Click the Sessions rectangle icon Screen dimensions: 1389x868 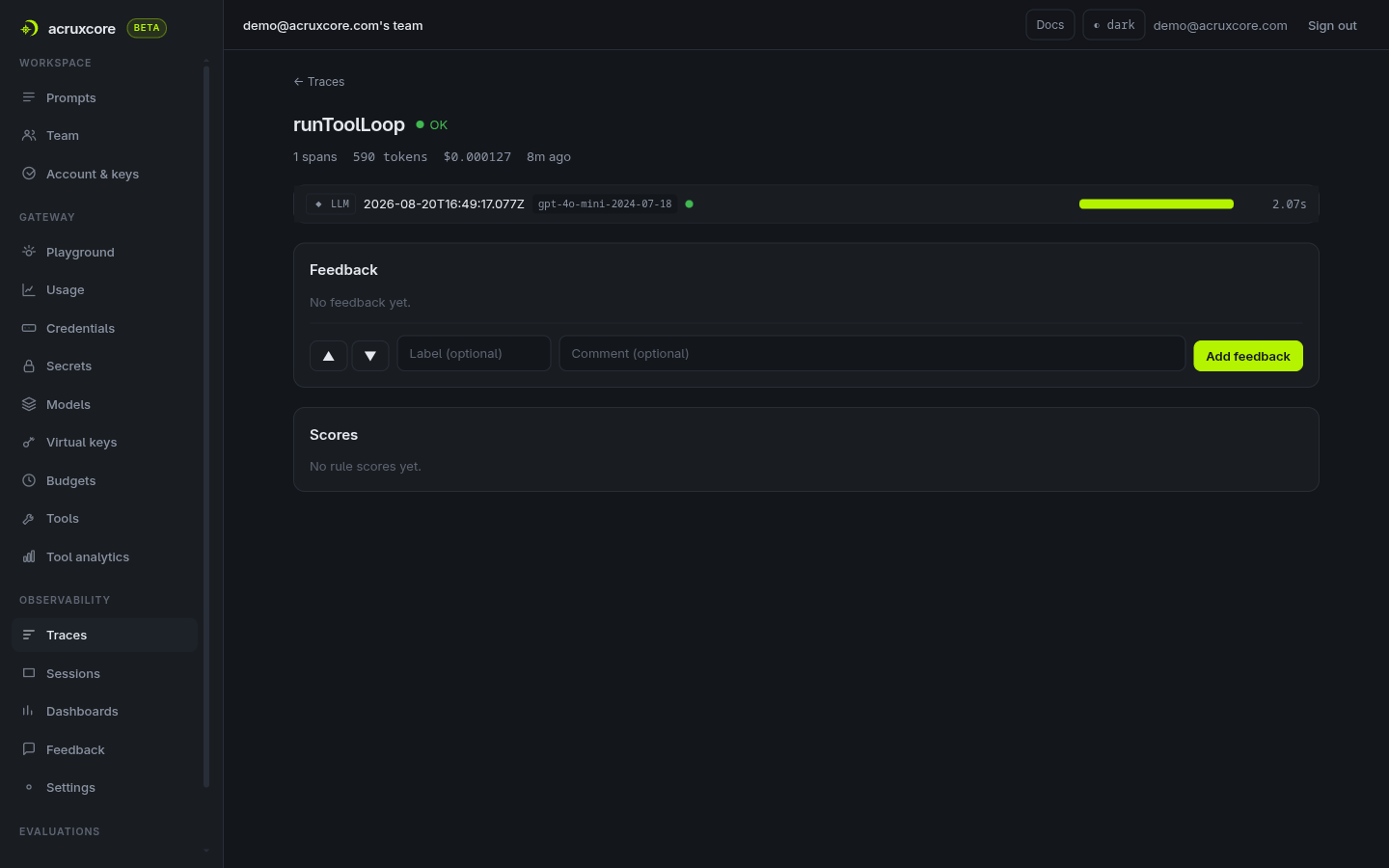tap(29, 673)
